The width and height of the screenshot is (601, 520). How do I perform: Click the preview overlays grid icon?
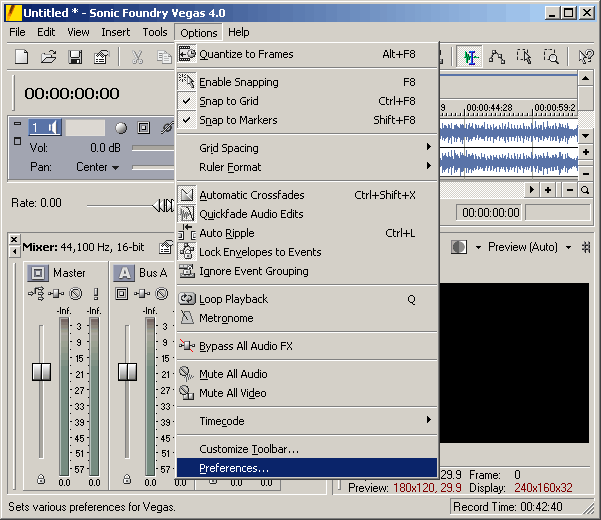(x=586, y=247)
